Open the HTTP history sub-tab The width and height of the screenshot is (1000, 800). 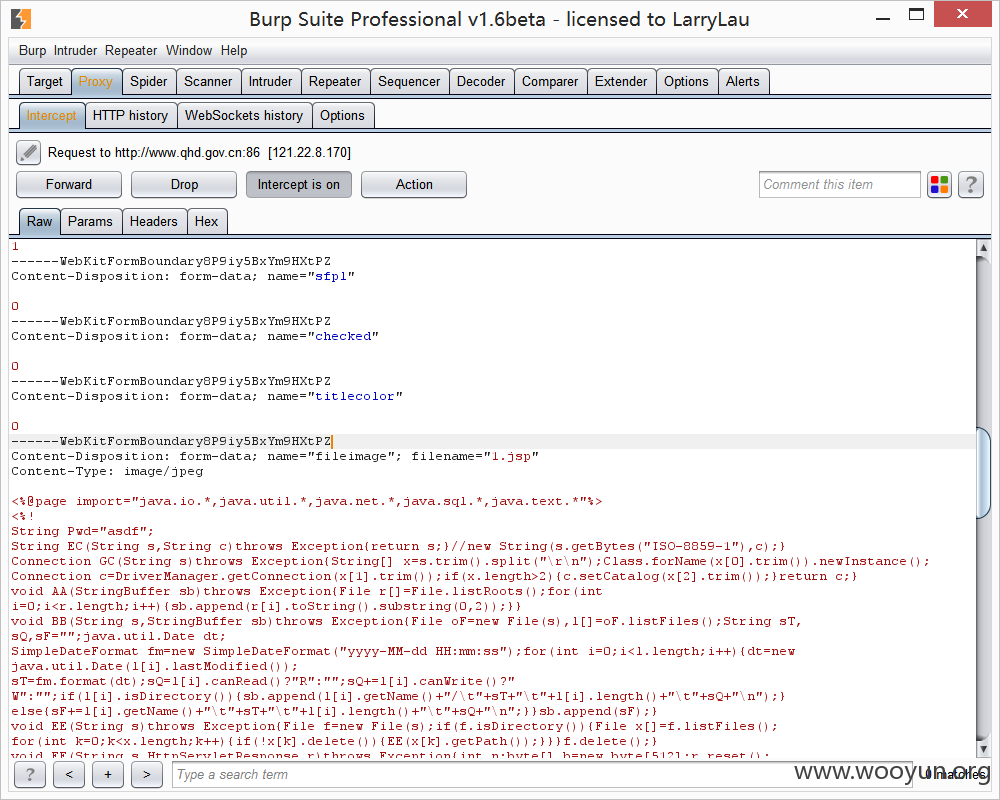point(130,115)
